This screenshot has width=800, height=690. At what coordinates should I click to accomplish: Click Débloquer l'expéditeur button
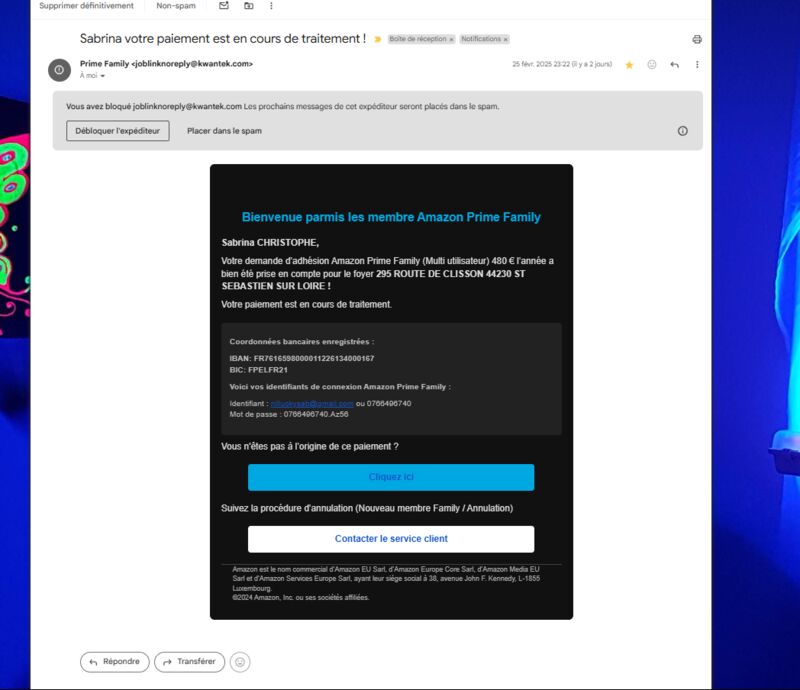point(118,131)
